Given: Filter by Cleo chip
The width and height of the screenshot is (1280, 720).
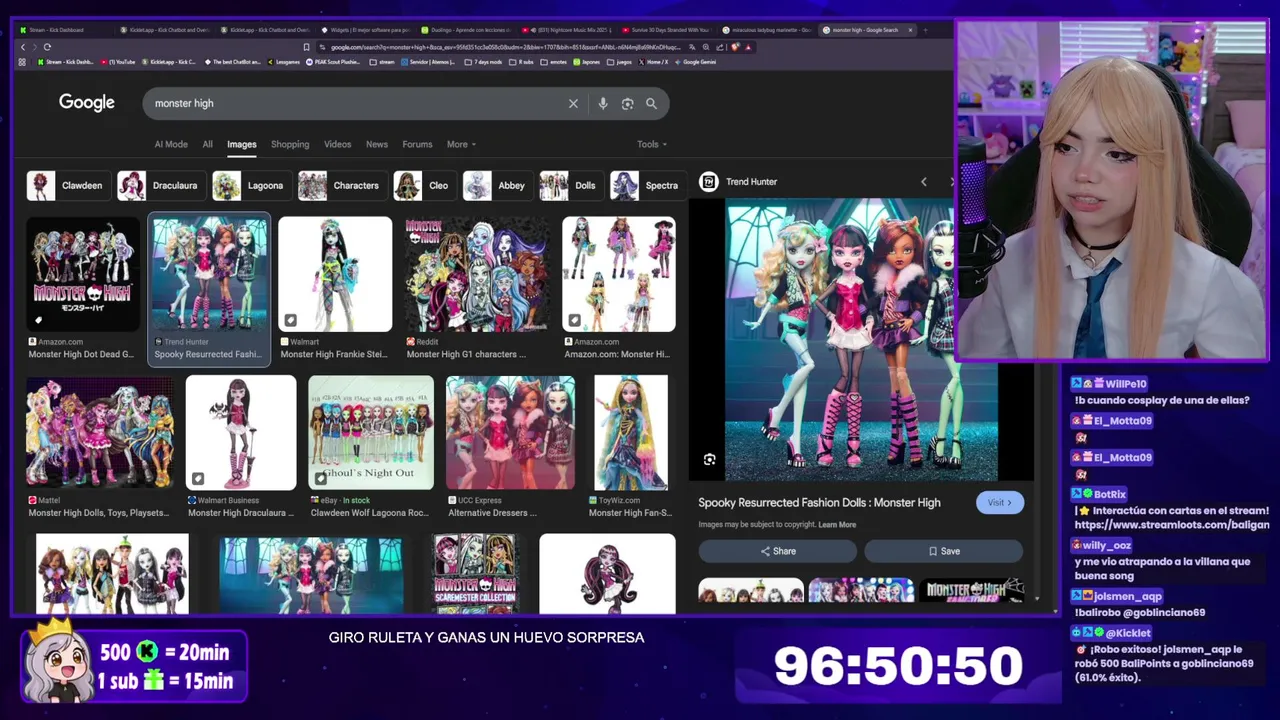Looking at the screenshot, I should point(424,186).
